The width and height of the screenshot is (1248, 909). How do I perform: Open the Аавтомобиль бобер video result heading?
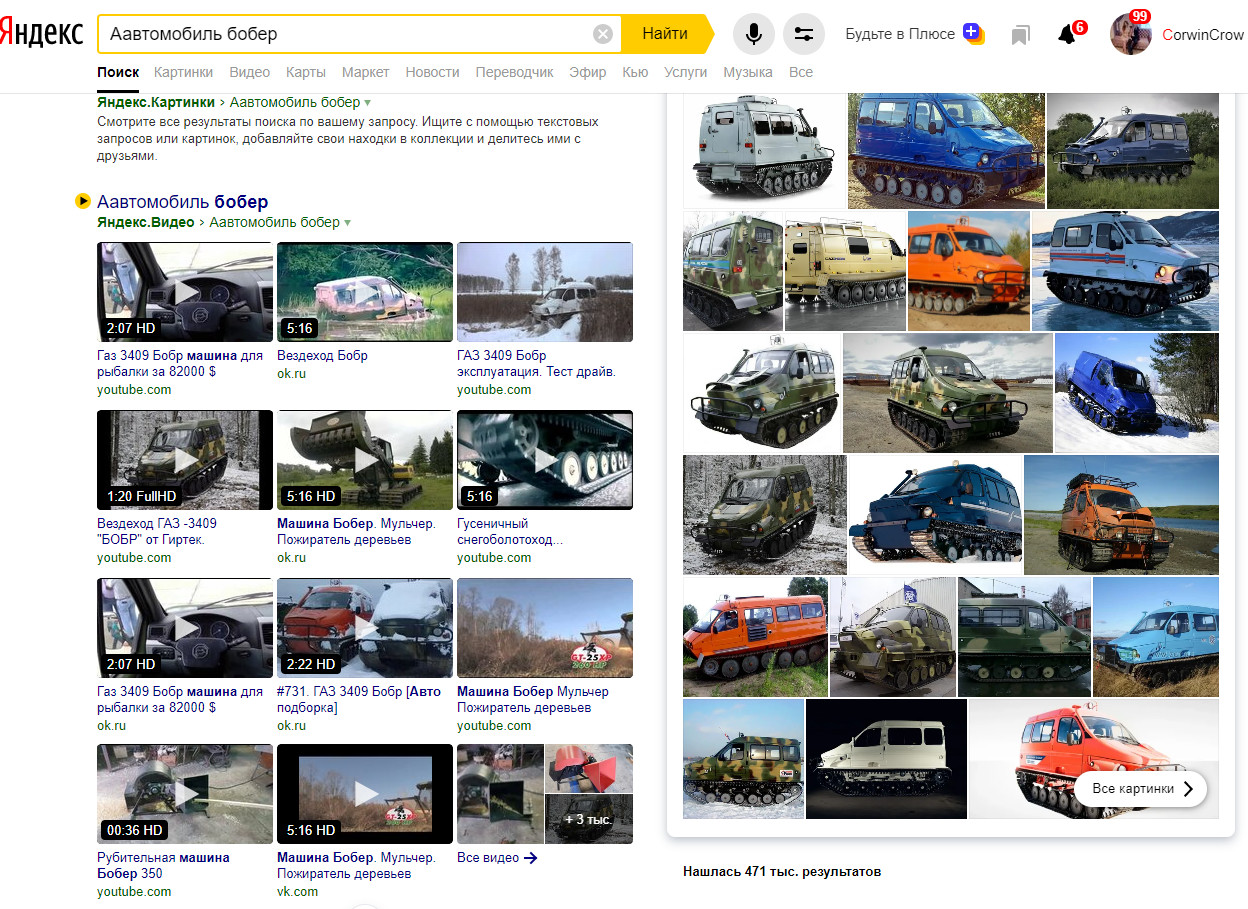(x=183, y=202)
